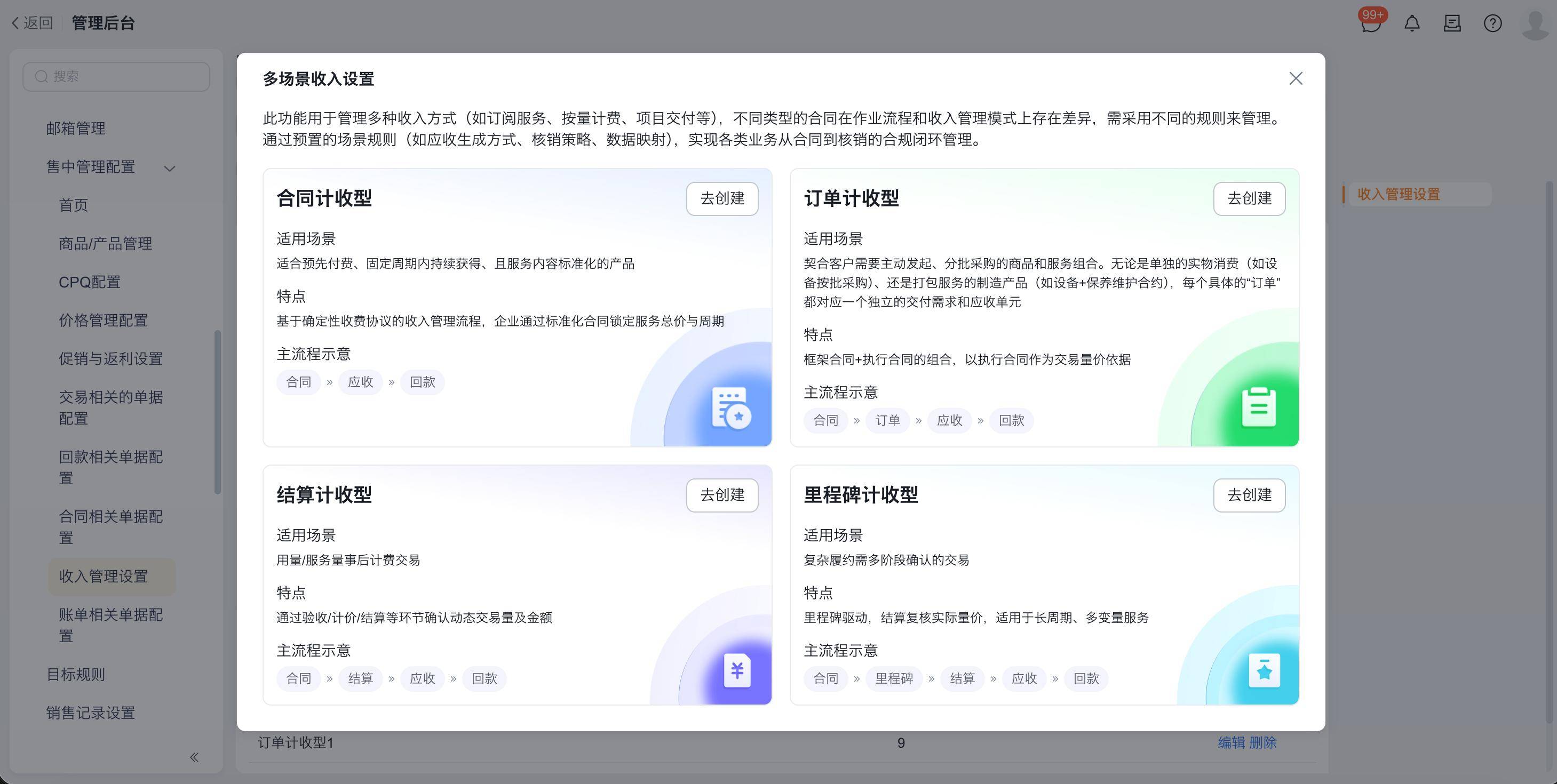The height and width of the screenshot is (784, 1557).
Task: Open the user avatar menu
Action: click(1535, 23)
